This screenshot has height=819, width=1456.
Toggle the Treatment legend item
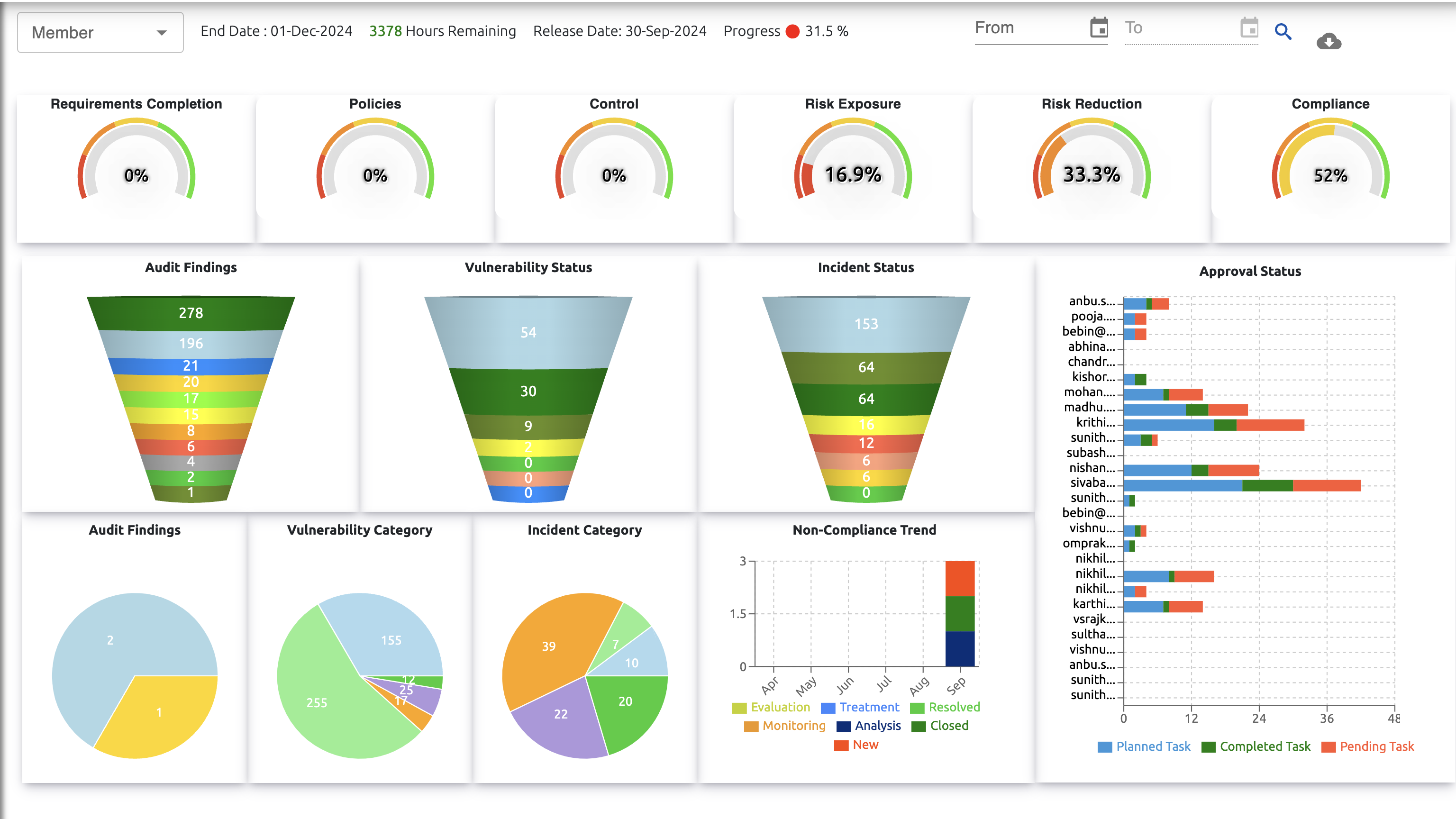click(x=860, y=707)
